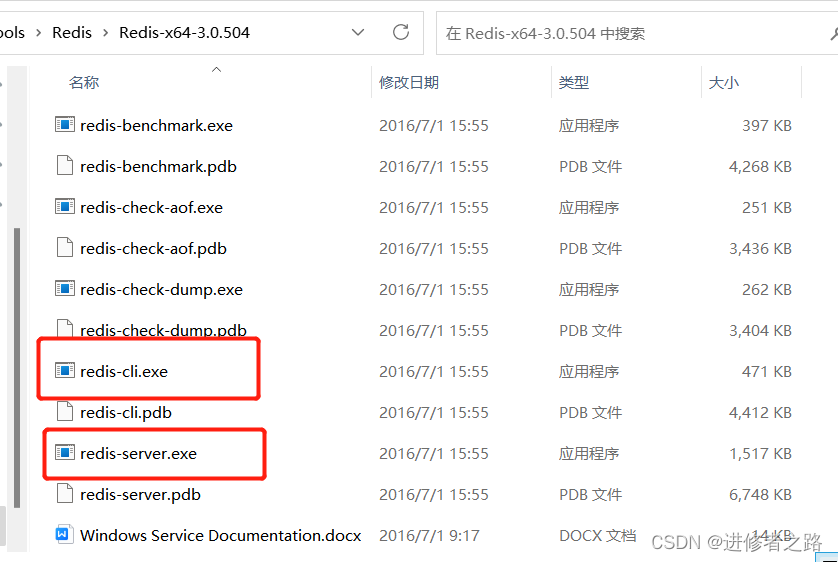Sort files by the 修改日期 column header
This screenshot has height=562, width=838.
point(409,82)
